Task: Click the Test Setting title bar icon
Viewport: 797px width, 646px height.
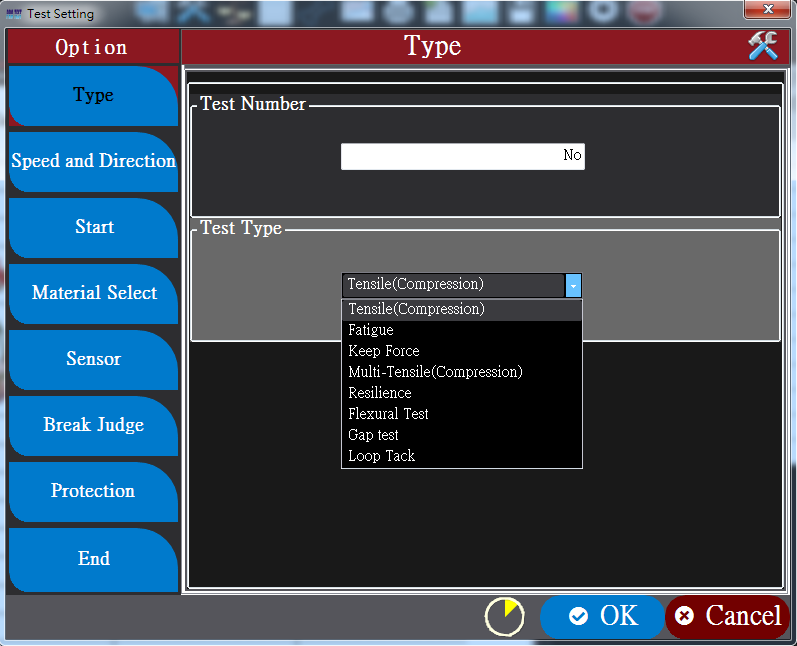Action: 14,14
